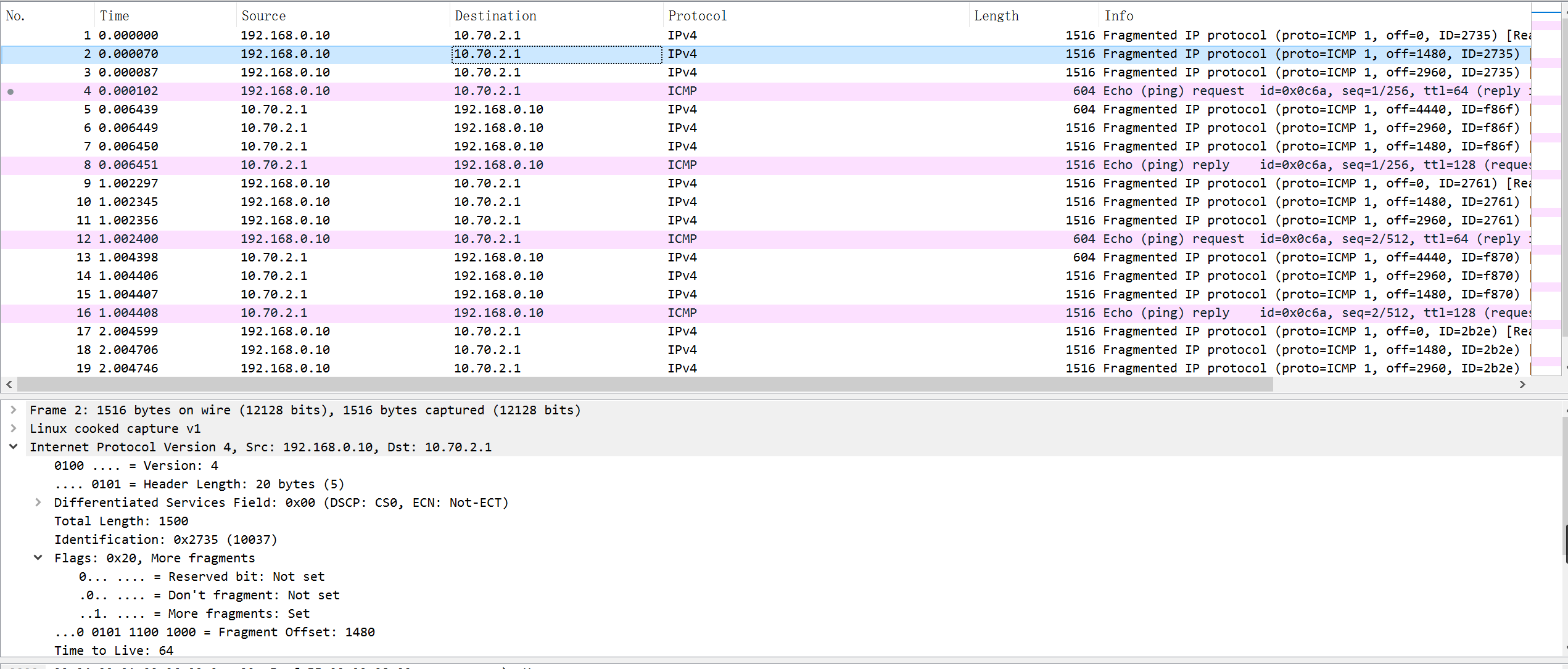Select the Total Length: 1500 field

tap(122, 521)
